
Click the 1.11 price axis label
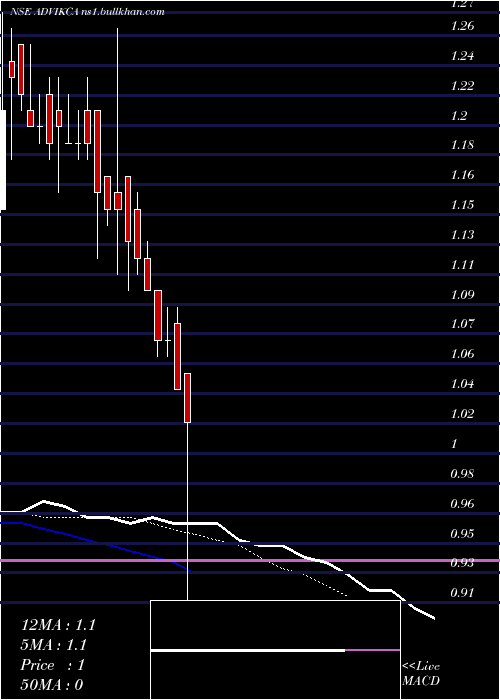(x=462, y=265)
